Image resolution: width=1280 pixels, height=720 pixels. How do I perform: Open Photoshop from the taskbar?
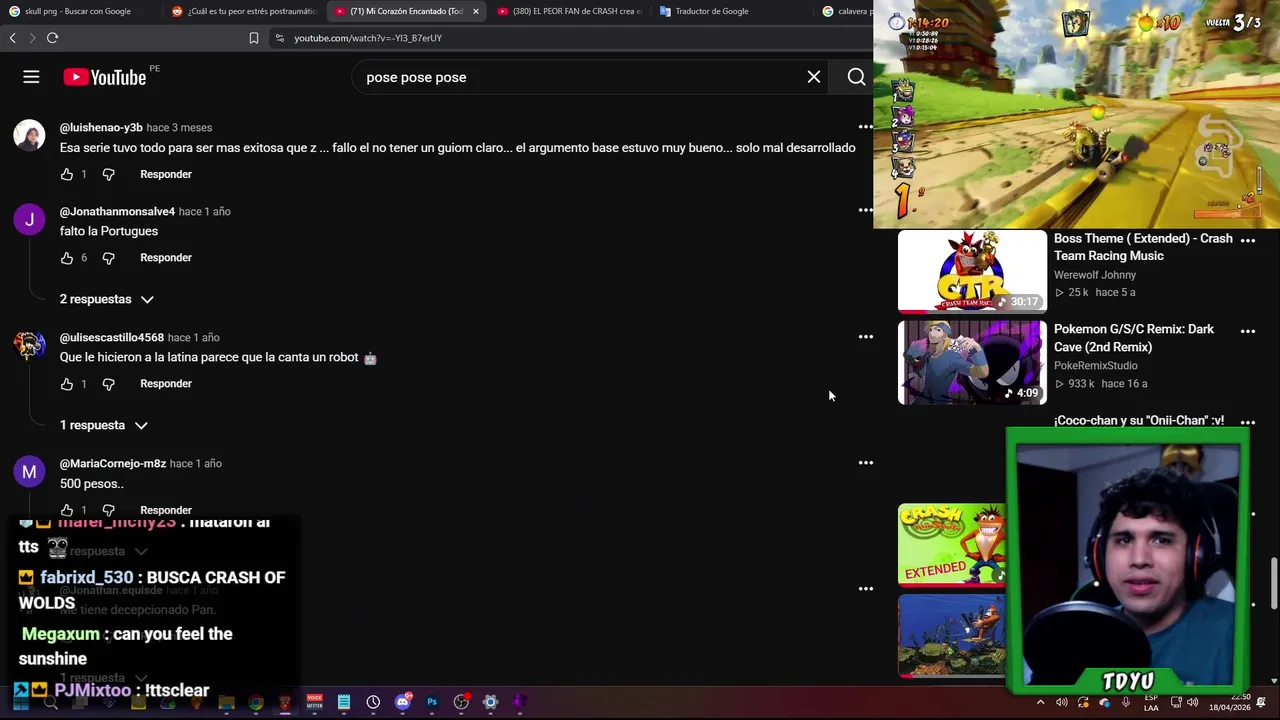pos(432,703)
